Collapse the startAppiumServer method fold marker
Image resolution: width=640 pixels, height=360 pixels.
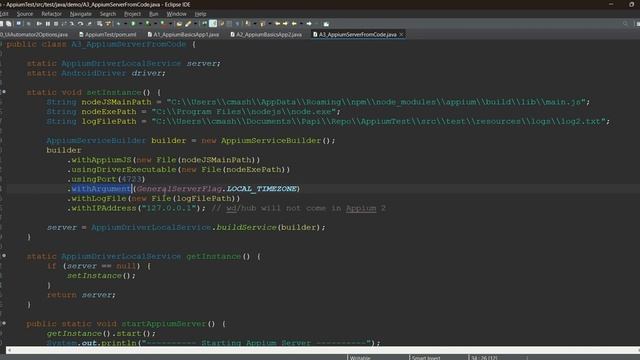[x=4, y=323]
